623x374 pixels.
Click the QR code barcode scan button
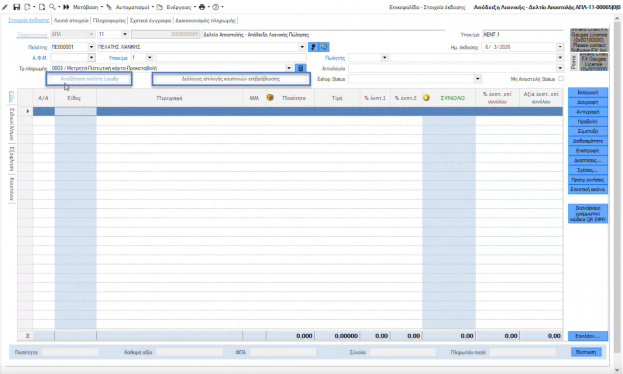pyautogui.click(x=588, y=213)
